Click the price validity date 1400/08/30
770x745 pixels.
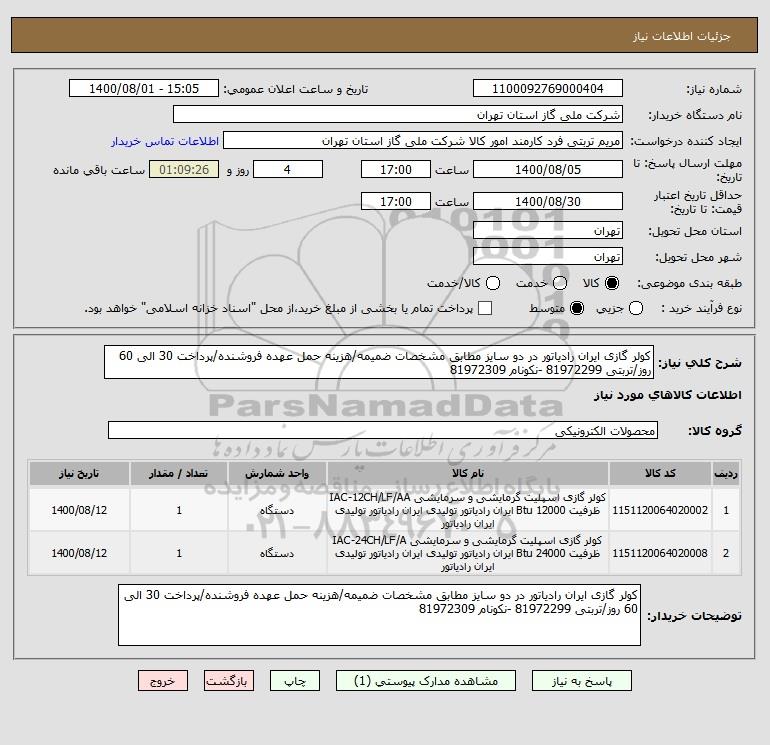pos(548,201)
